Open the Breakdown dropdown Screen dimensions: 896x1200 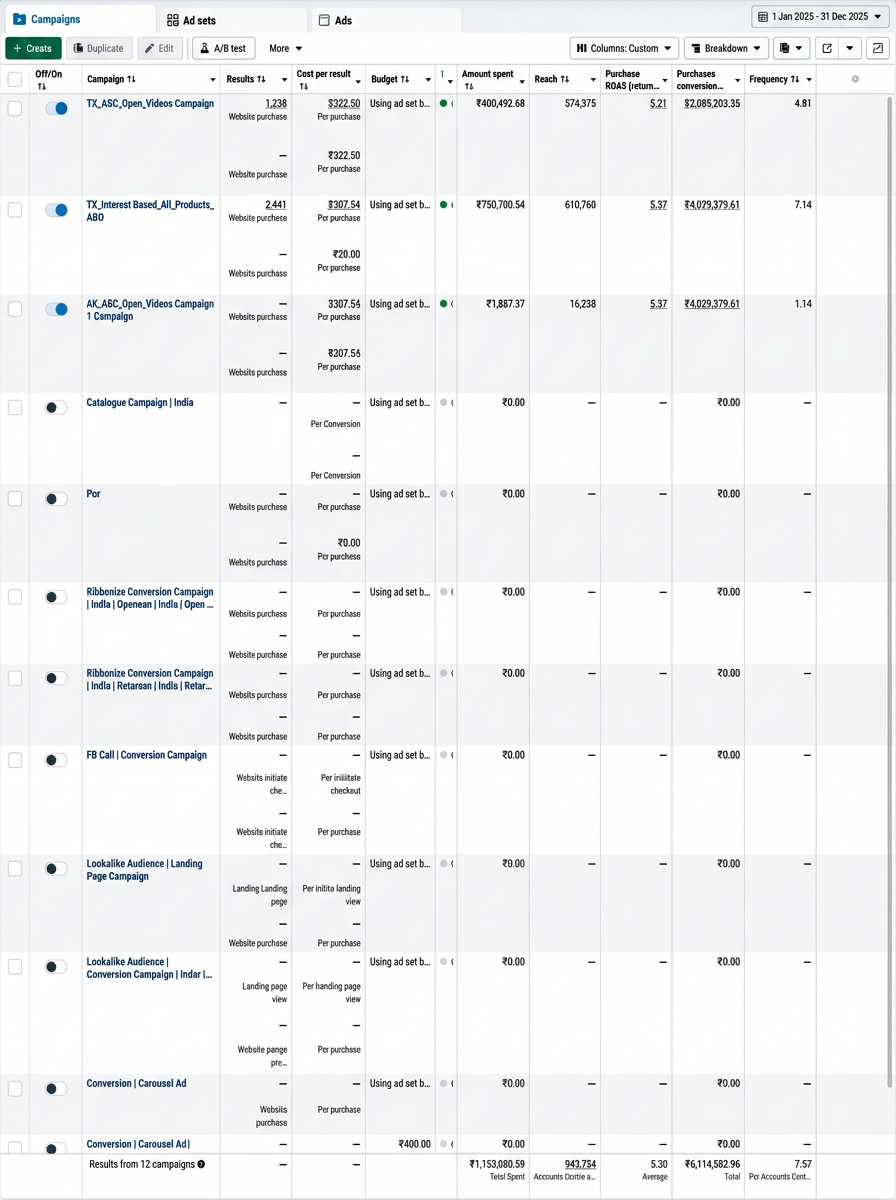pyautogui.click(x=726, y=48)
